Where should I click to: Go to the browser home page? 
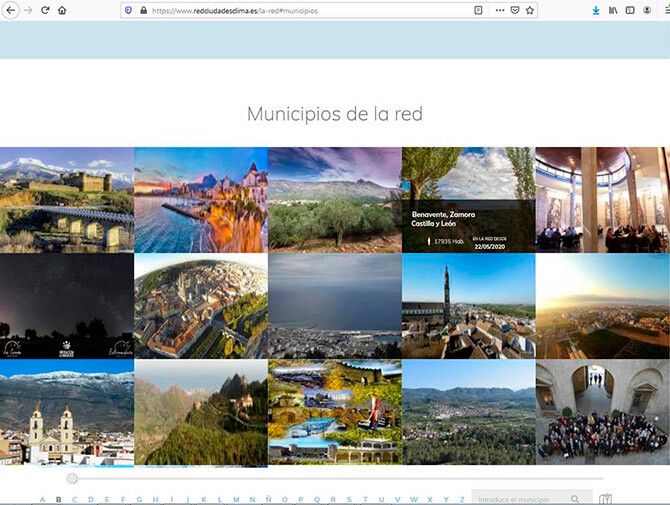pos(62,10)
